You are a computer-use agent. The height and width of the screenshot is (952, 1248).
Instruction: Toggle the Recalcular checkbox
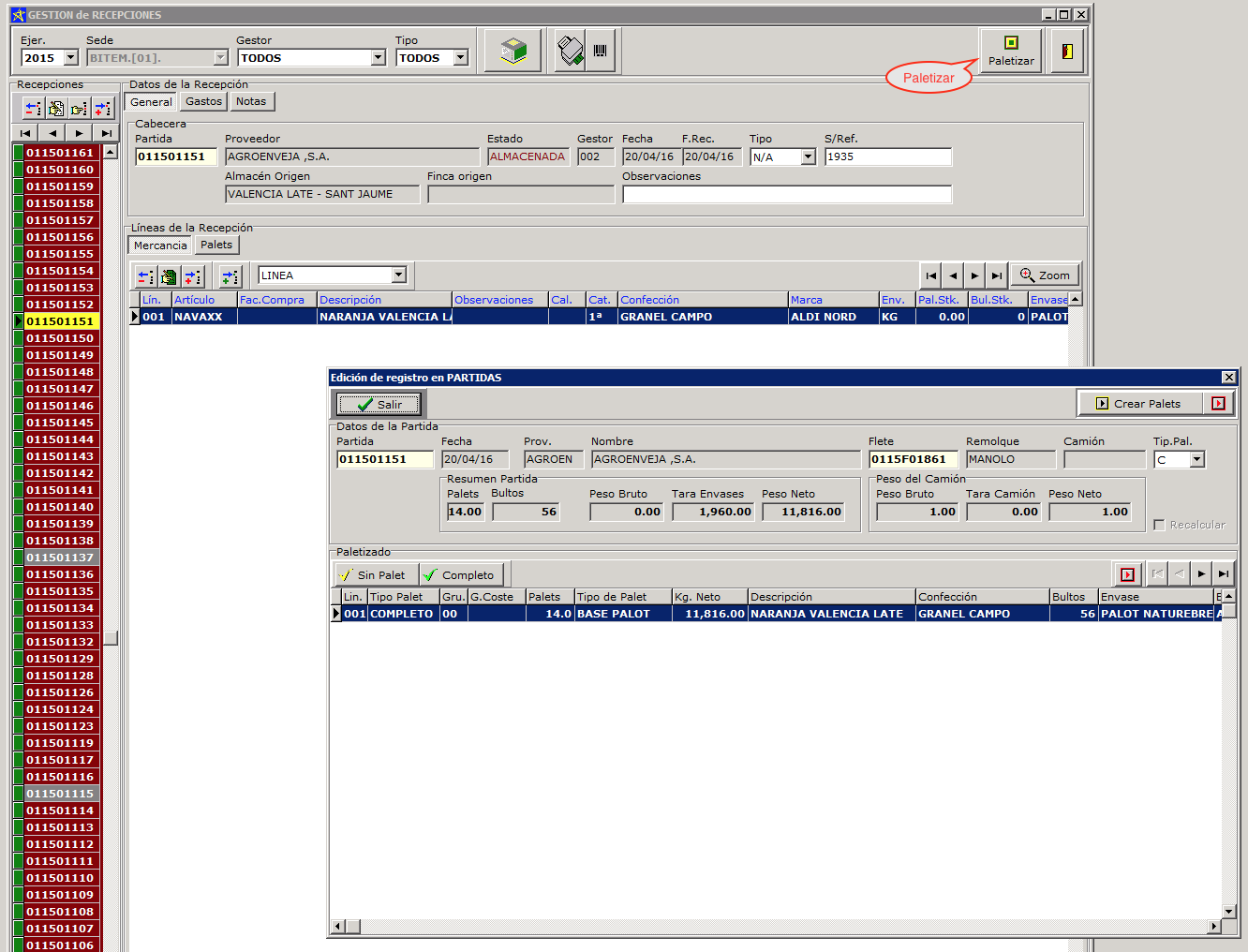[x=1160, y=525]
